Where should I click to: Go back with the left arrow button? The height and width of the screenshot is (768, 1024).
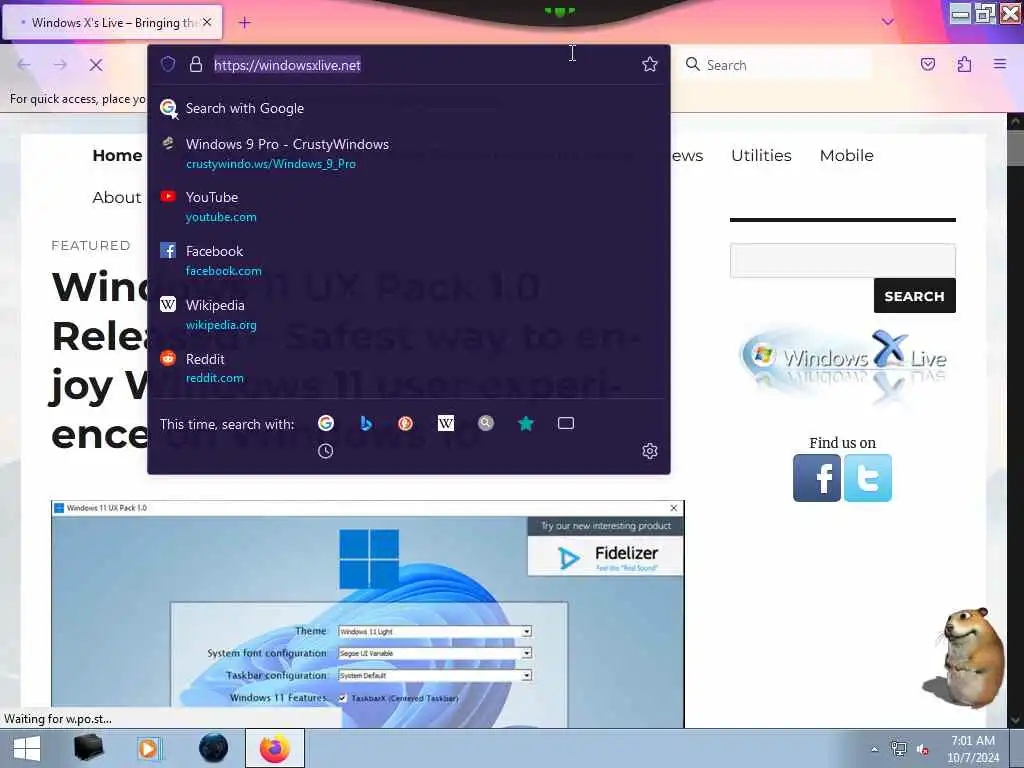(24, 65)
